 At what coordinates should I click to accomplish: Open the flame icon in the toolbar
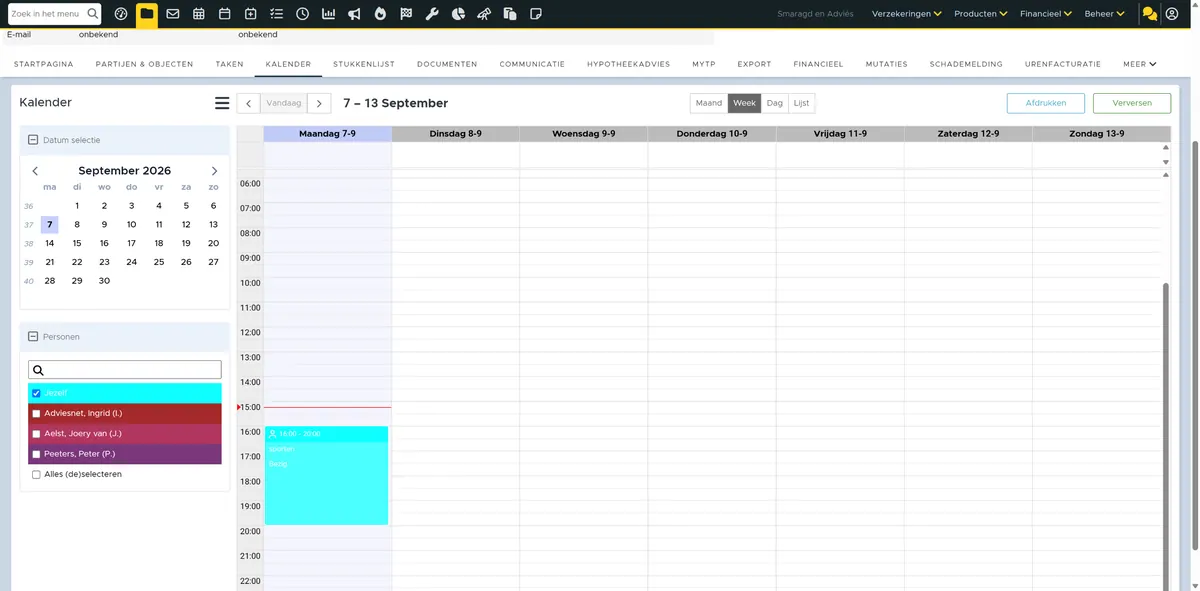(380, 14)
